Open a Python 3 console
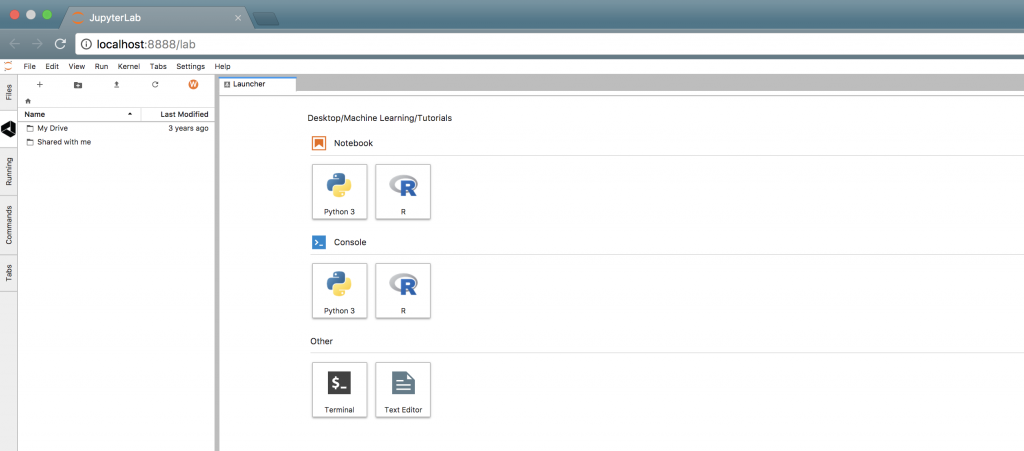The width and height of the screenshot is (1024, 451). [x=339, y=290]
